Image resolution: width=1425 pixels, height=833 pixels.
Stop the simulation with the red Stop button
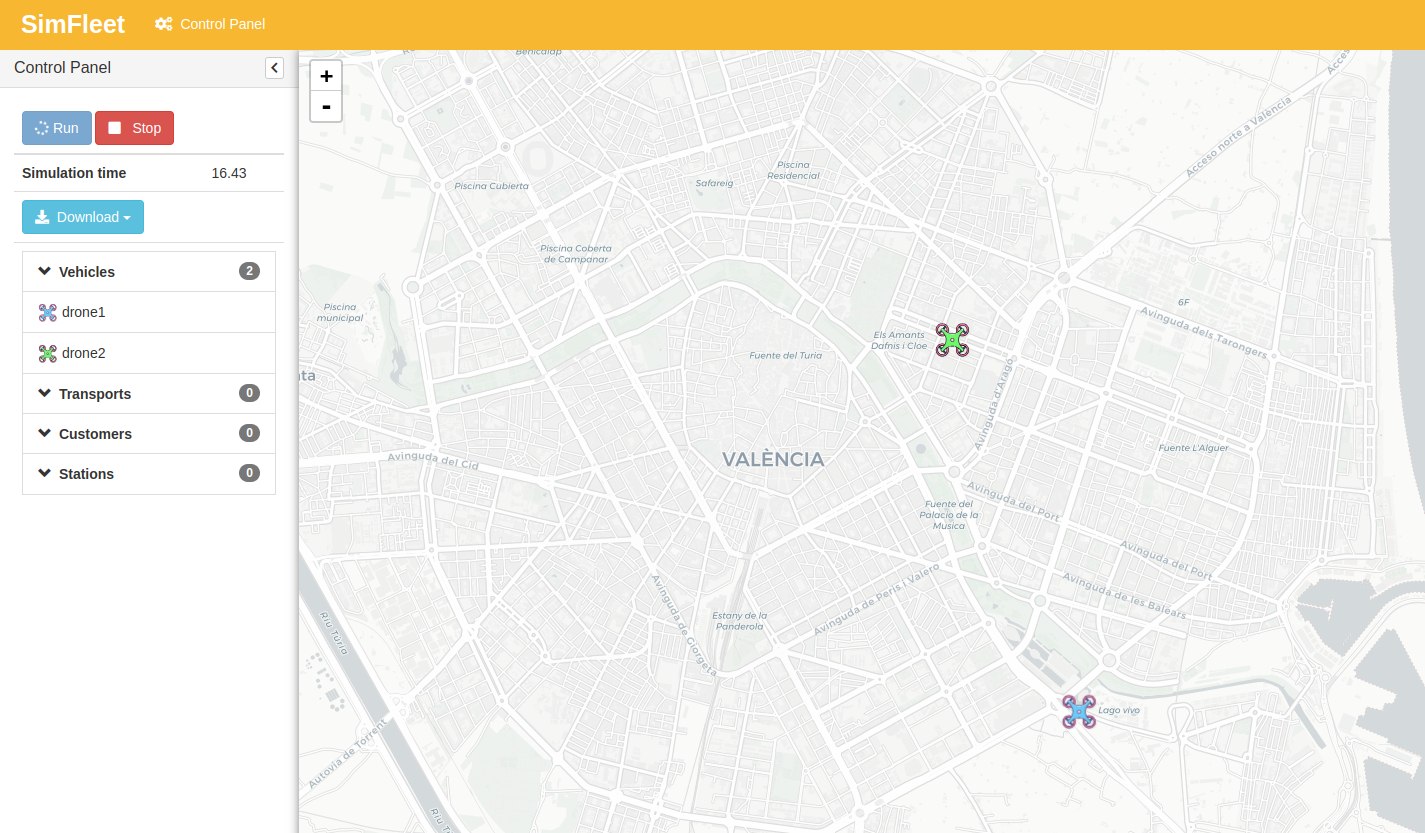[x=134, y=128]
